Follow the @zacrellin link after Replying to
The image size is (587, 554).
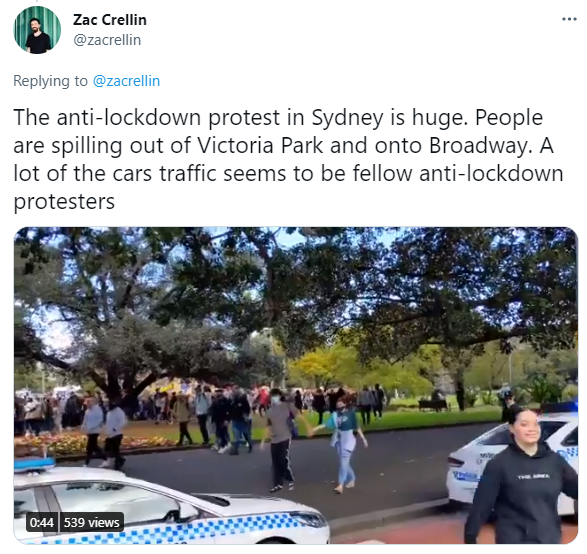[126, 81]
